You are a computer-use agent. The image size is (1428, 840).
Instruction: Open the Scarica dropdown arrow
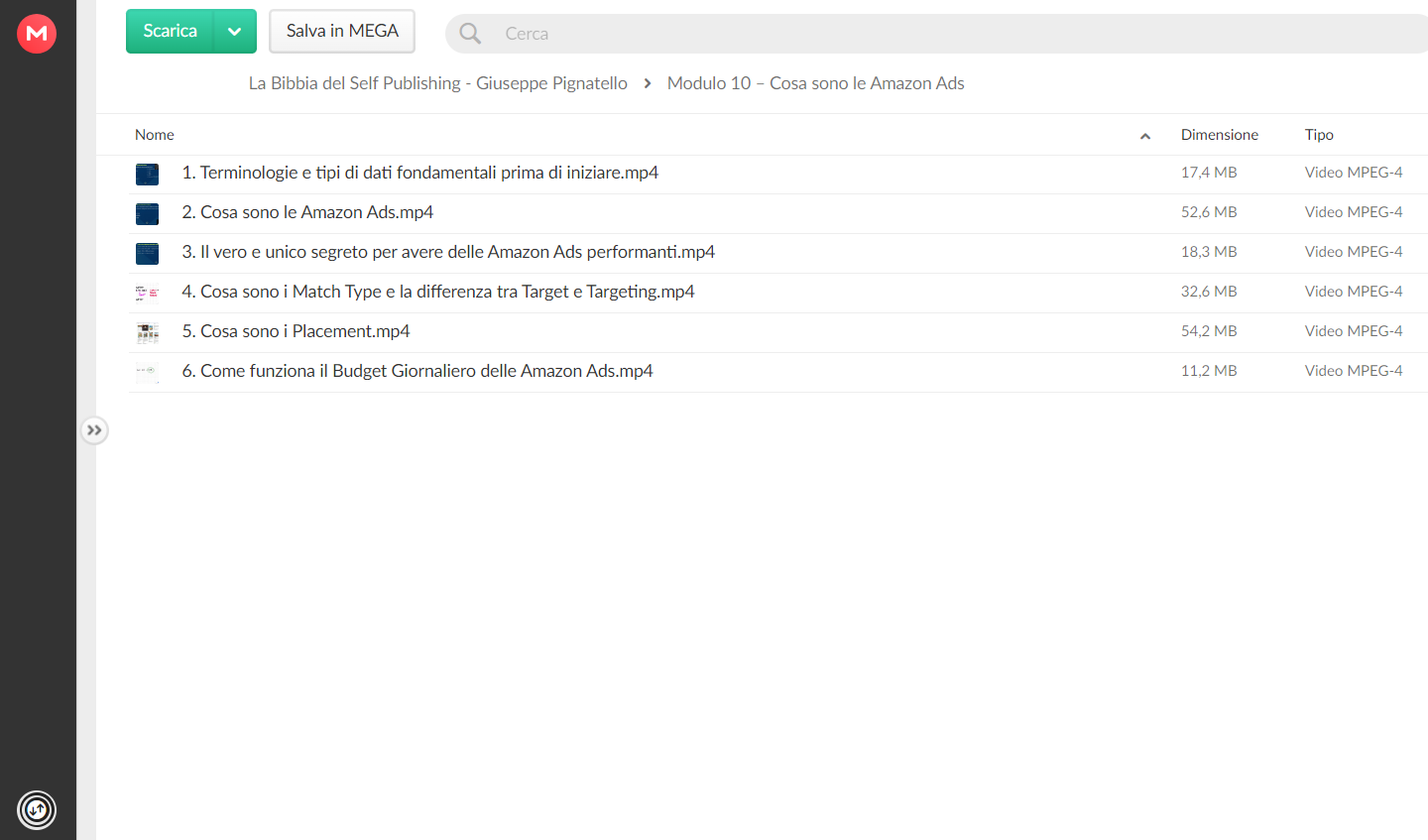(x=235, y=32)
